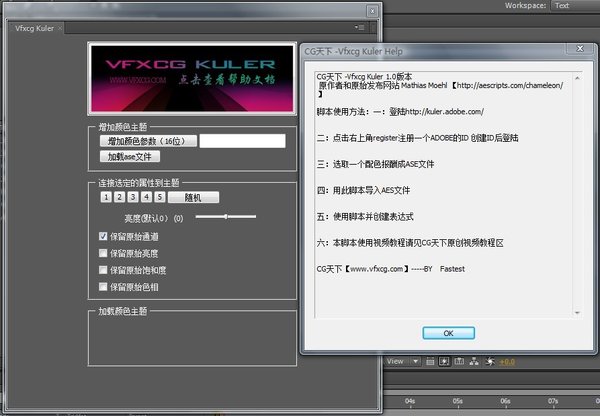Click the 05s mark on the time ruler

pyautogui.click(x=457, y=401)
